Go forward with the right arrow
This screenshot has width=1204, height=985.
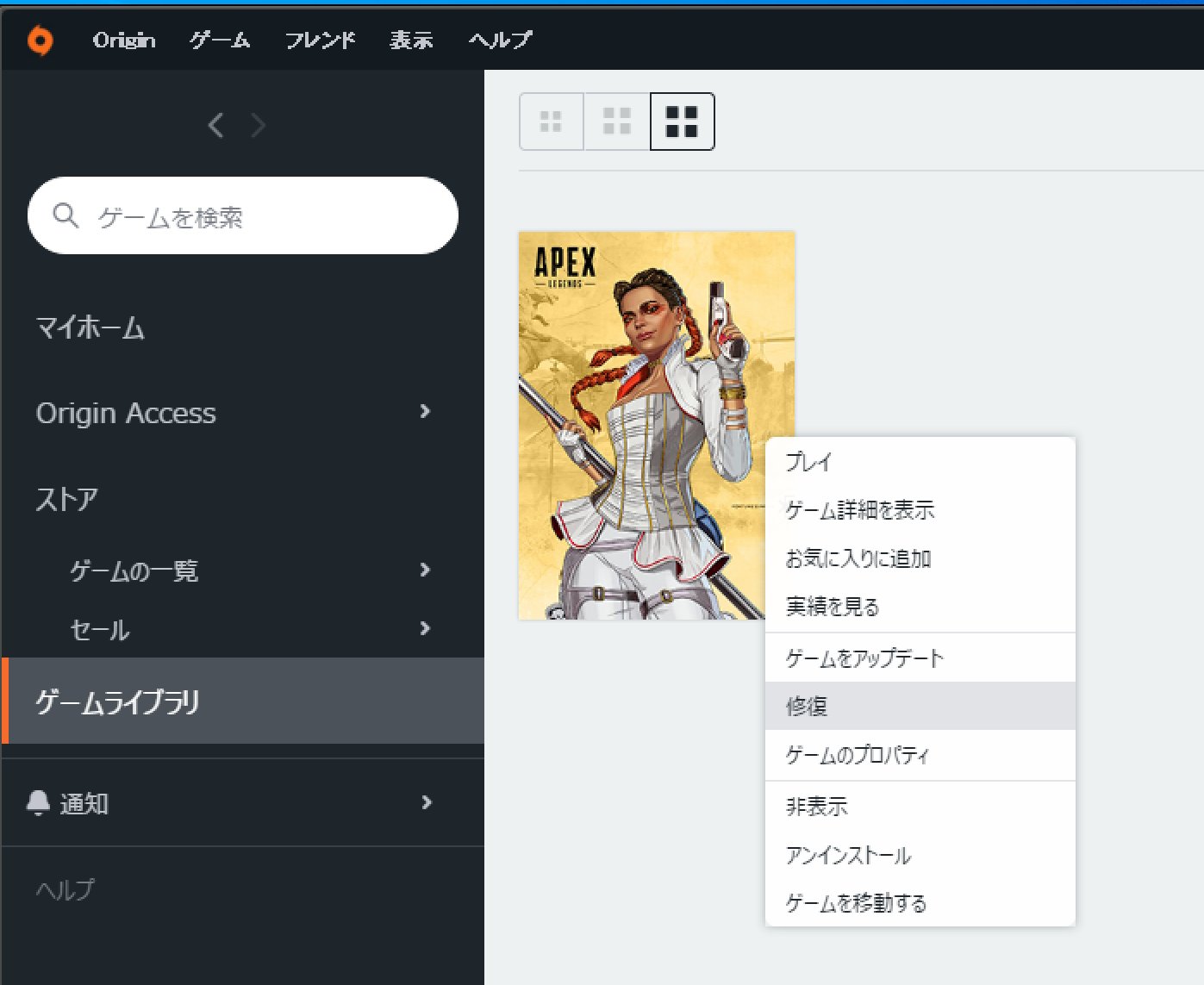tap(258, 126)
